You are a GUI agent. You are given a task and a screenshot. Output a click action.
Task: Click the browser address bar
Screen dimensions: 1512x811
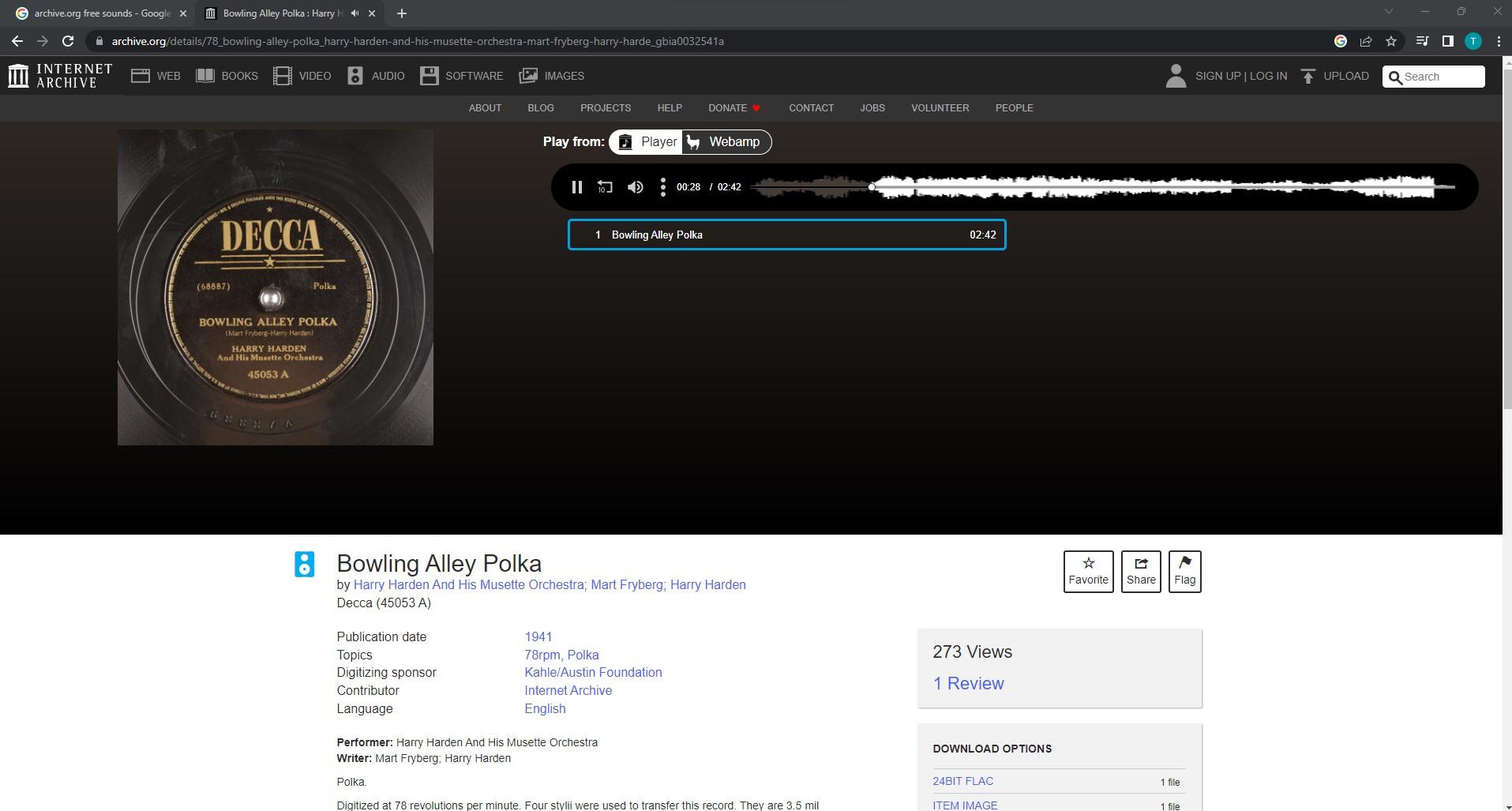pos(711,41)
